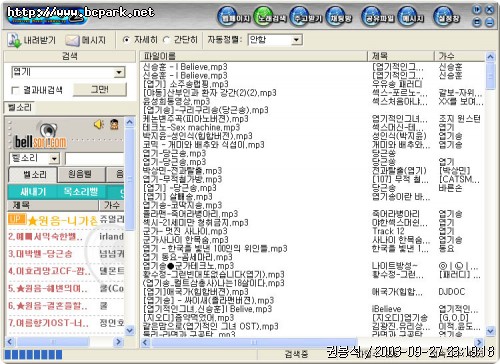Open the 홈페이지 globe button
The width and height of the screenshot is (500, 364).
tap(234, 17)
